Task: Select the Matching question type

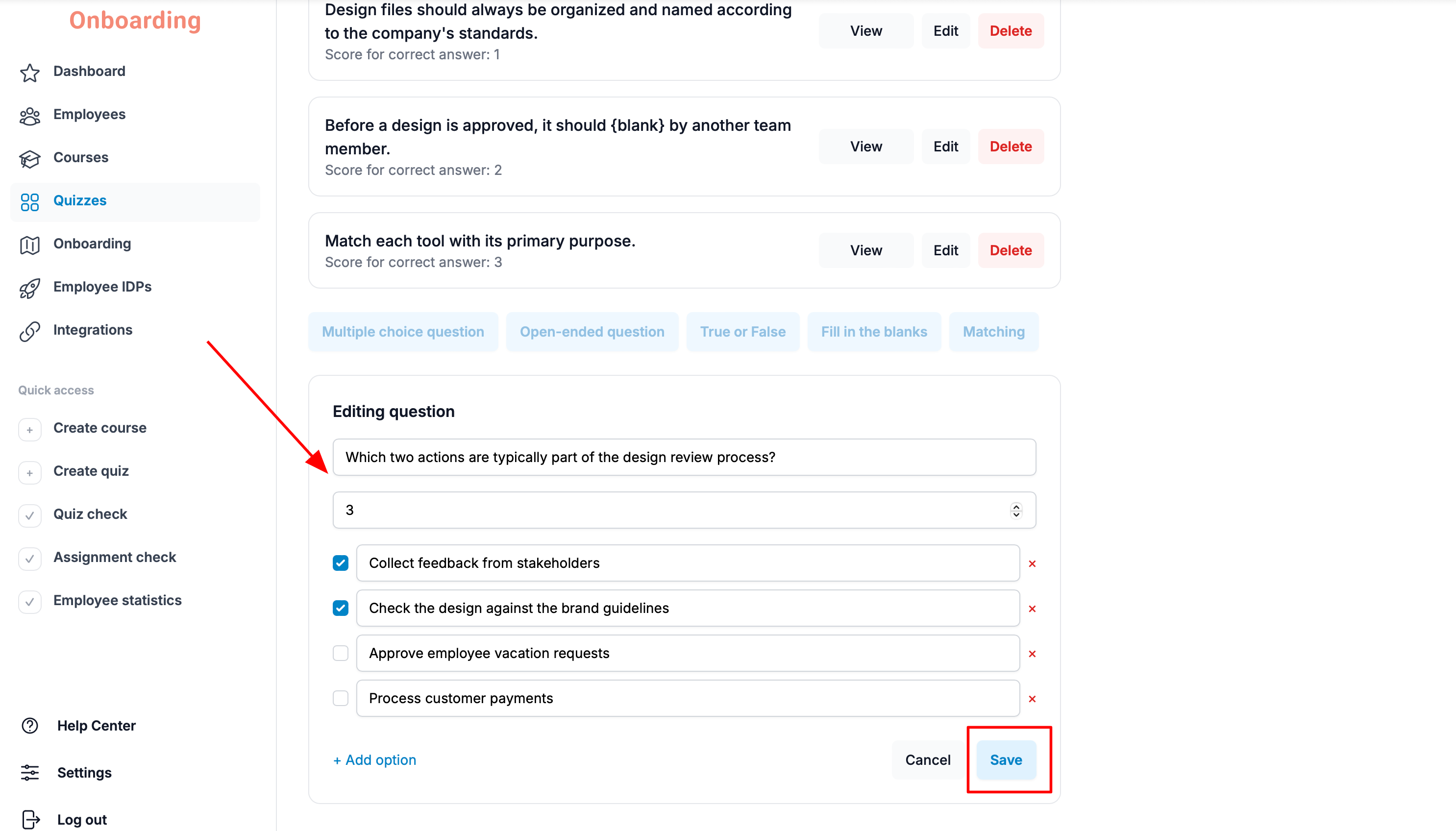Action: click(x=993, y=332)
